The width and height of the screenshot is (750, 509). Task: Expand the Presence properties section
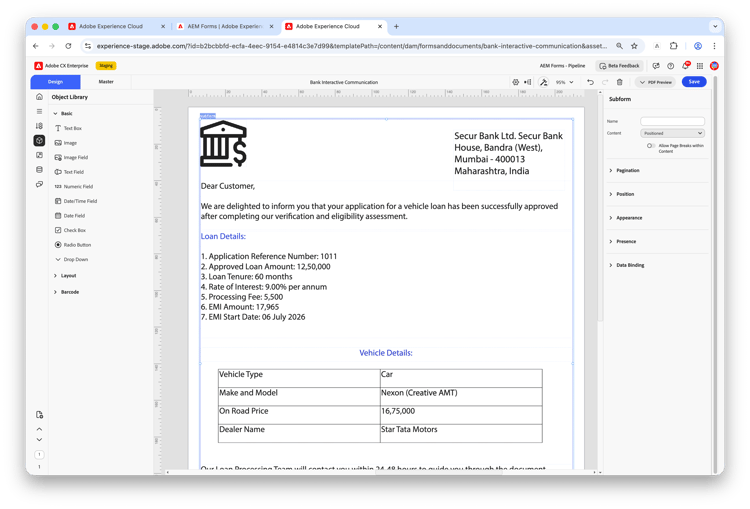coord(622,242)
